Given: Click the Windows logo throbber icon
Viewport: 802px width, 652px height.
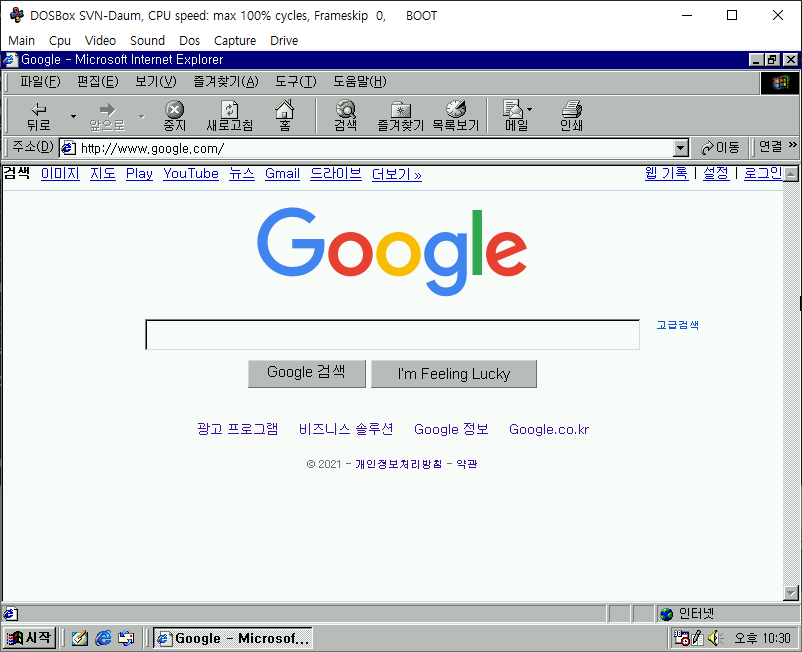Looking at the screenshot, I should click(780, 83).
